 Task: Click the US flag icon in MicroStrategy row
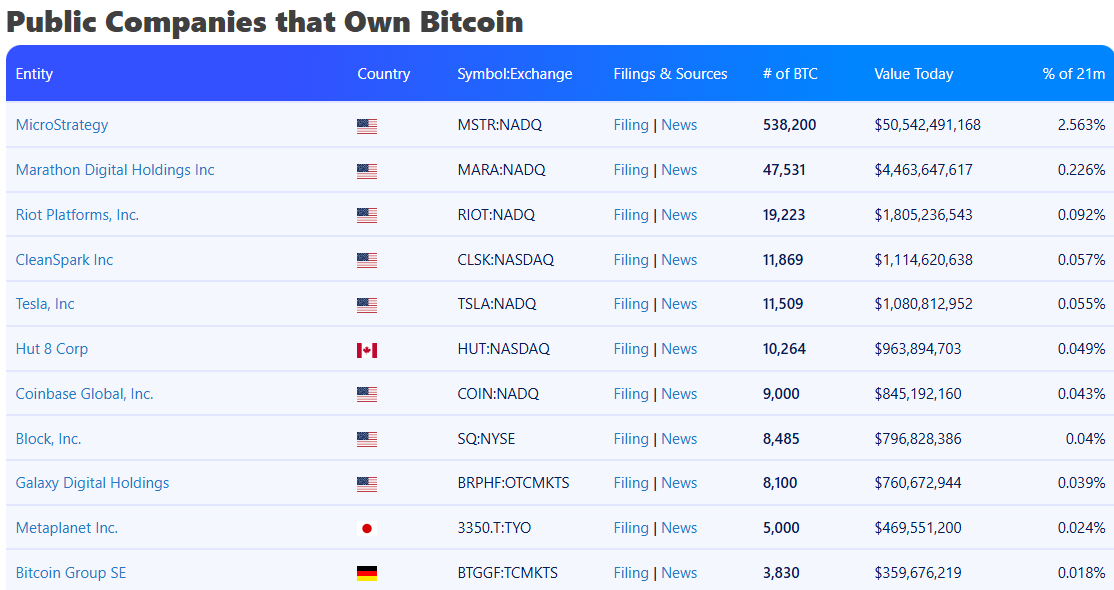coord(367,126)
